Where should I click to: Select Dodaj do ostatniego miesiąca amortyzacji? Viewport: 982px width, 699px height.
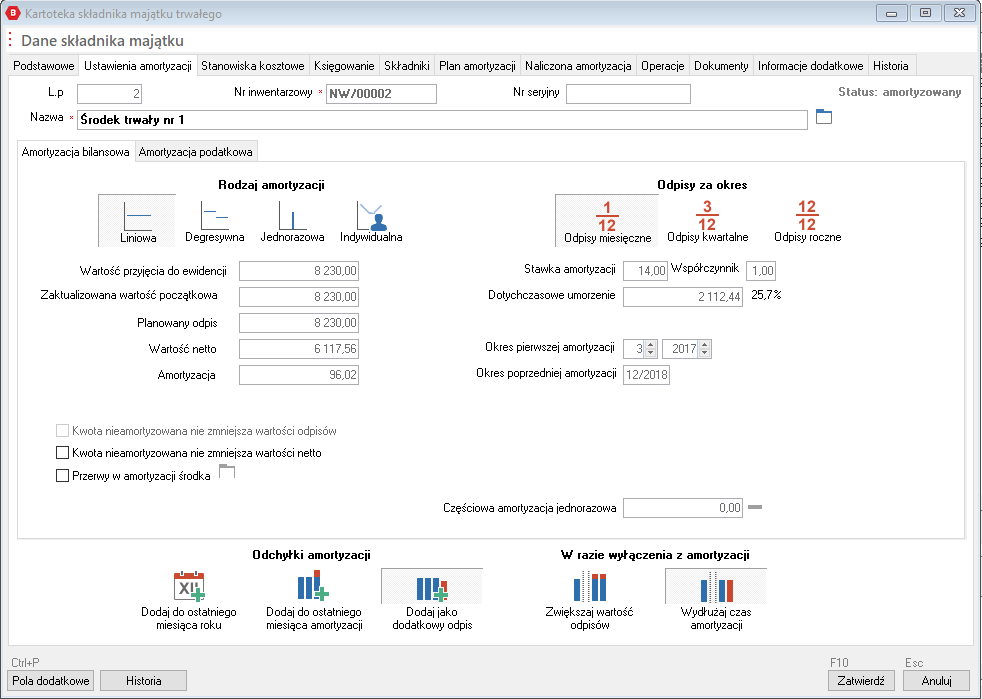click(314, 601)
